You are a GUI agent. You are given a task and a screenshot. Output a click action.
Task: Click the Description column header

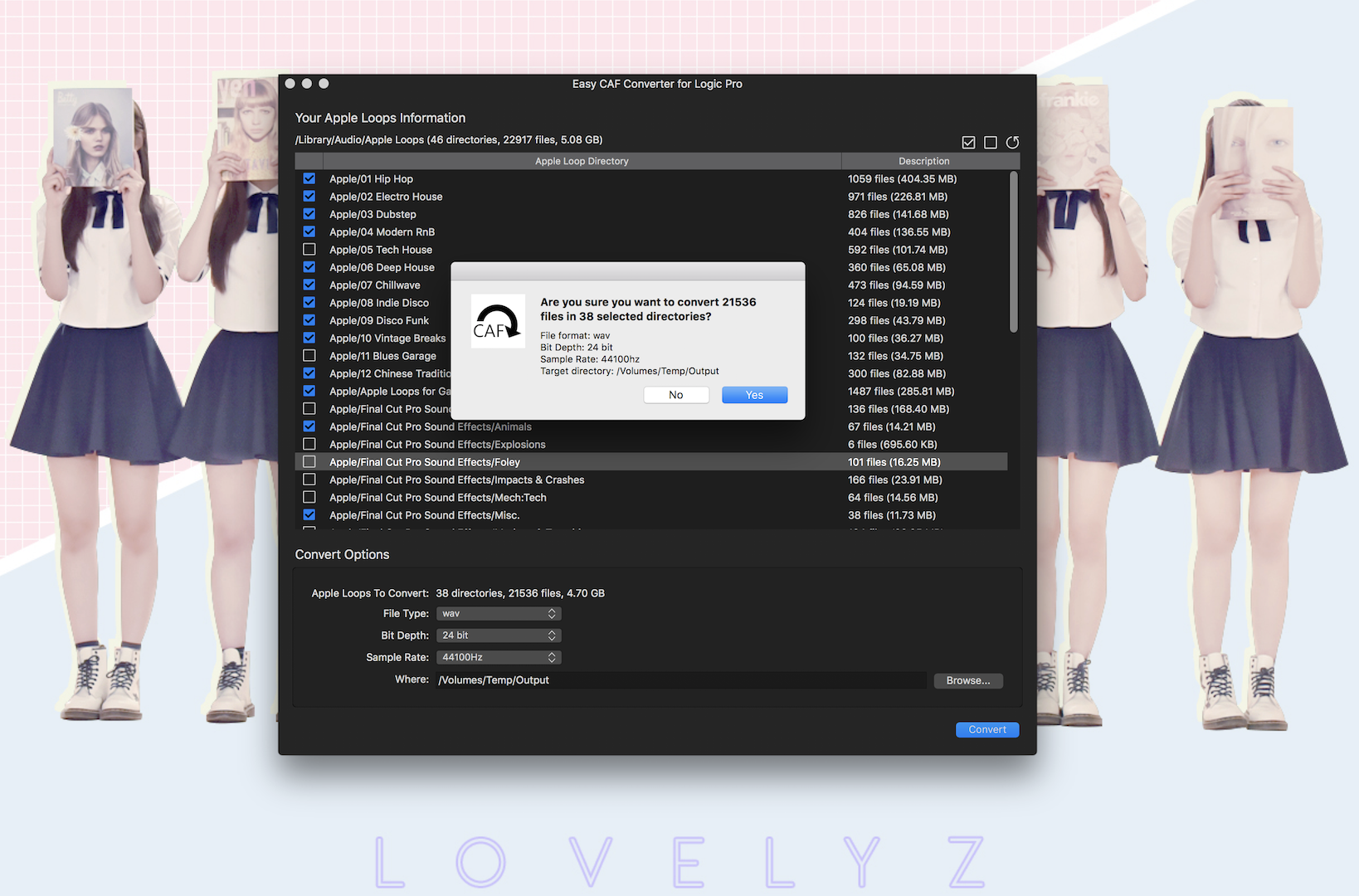[923, 161]
